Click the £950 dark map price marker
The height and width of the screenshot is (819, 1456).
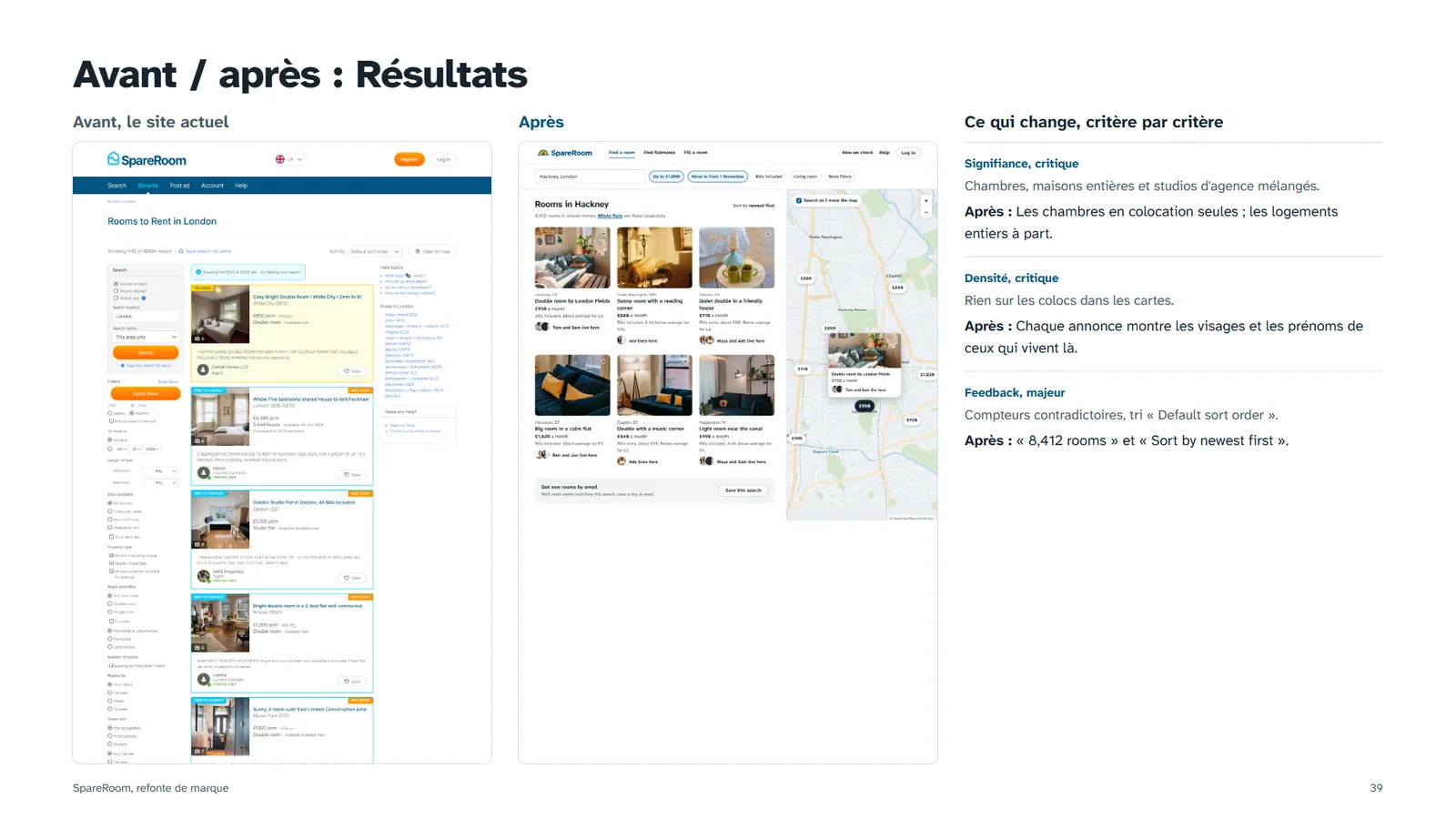click(x=864, y=406)
